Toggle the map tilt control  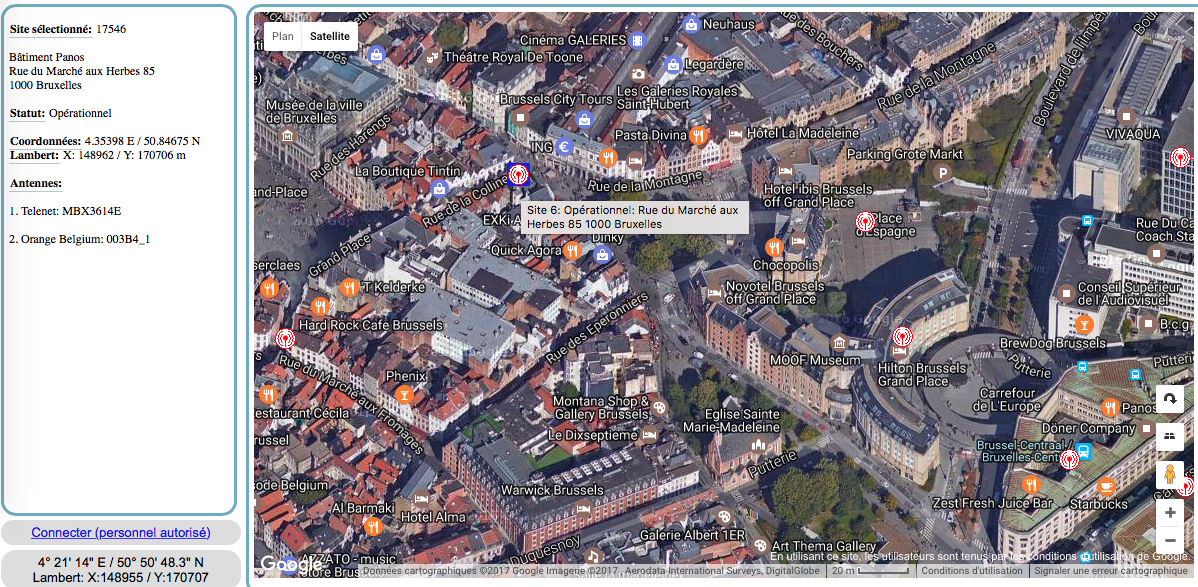[x=1170, y=436]
